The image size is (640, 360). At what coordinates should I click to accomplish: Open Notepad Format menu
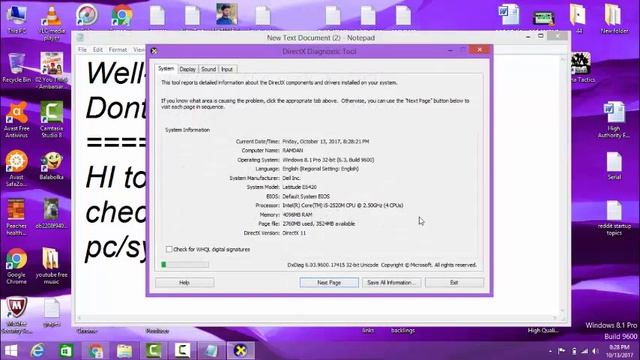tap(118, 49)
